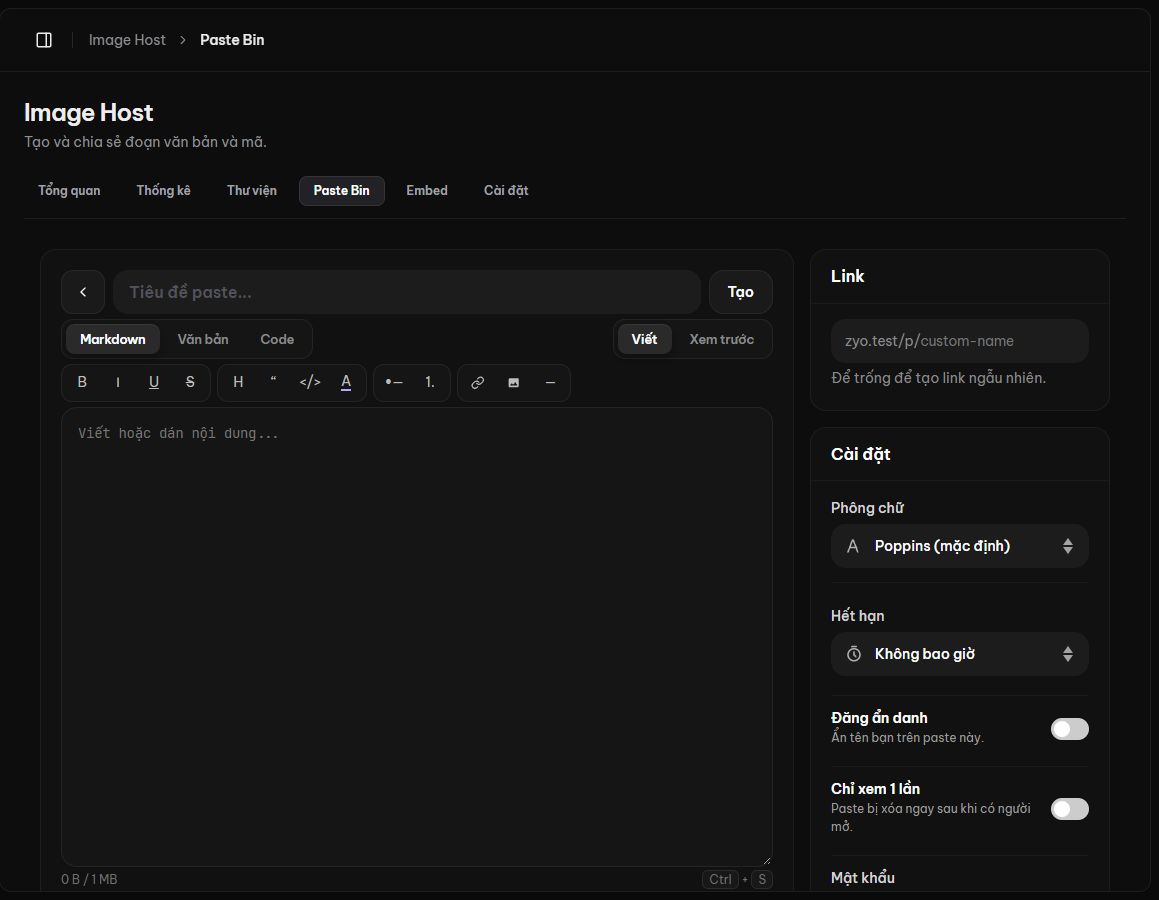
Task: Apply bold formatting
Action: 82,382
